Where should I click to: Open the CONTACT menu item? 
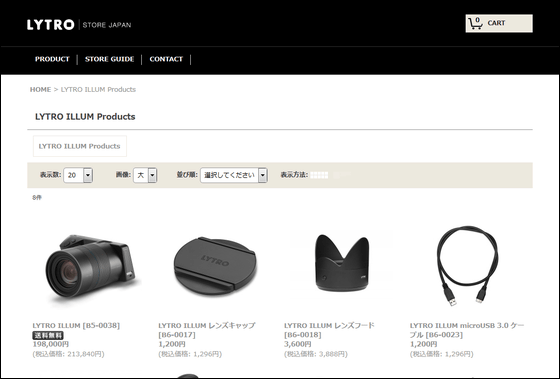(x=166, y=59)
